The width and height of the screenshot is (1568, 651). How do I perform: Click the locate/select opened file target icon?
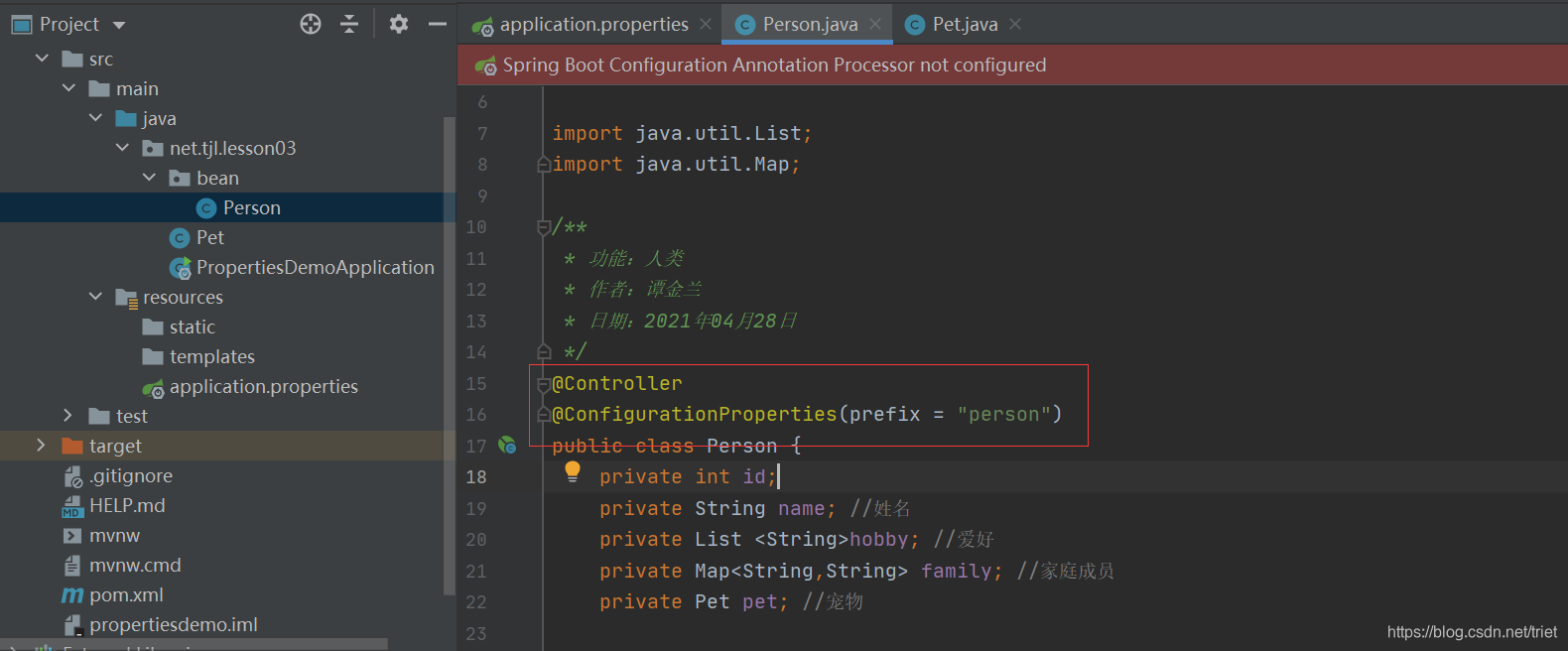click(311, 24)
